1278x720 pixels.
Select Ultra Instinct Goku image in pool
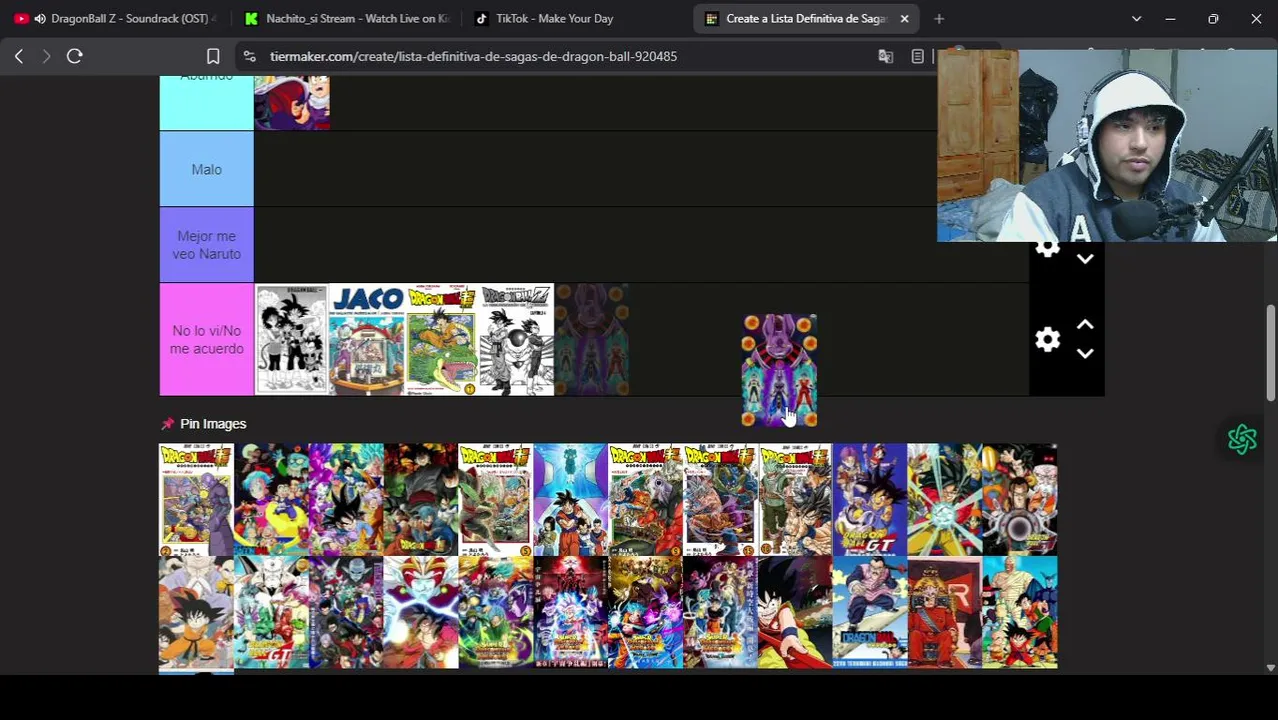pos(570,613)
